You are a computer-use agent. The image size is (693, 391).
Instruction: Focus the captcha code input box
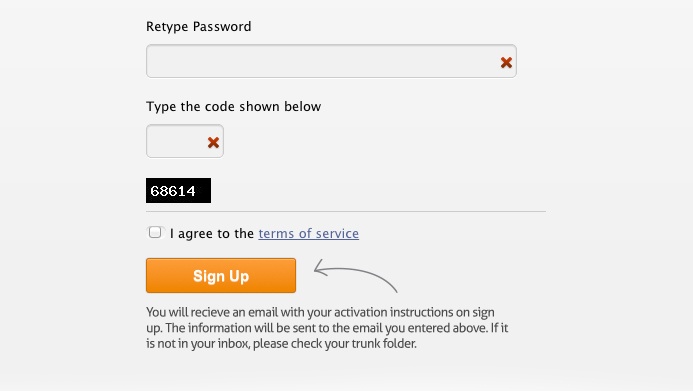coord(185,141)
